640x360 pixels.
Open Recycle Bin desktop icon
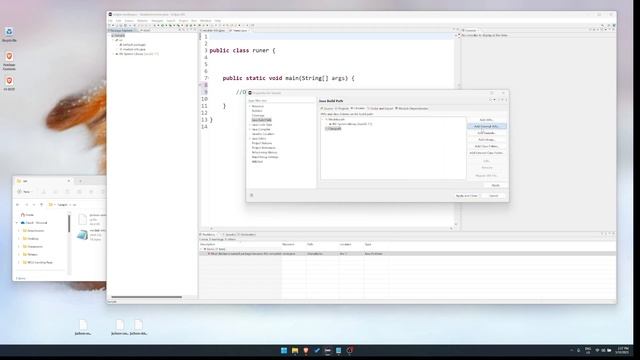[9, 34]
